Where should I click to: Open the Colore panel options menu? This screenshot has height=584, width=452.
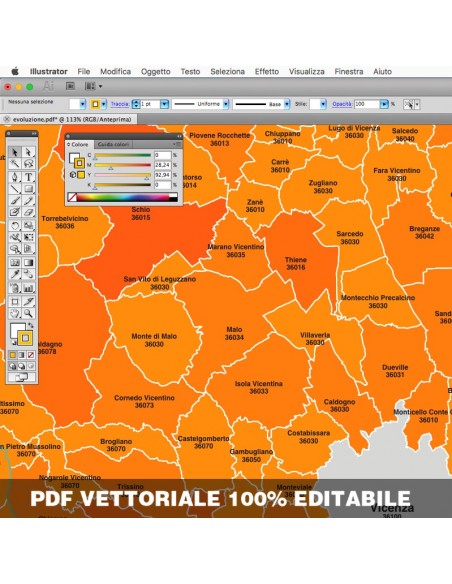pos(177,144)
